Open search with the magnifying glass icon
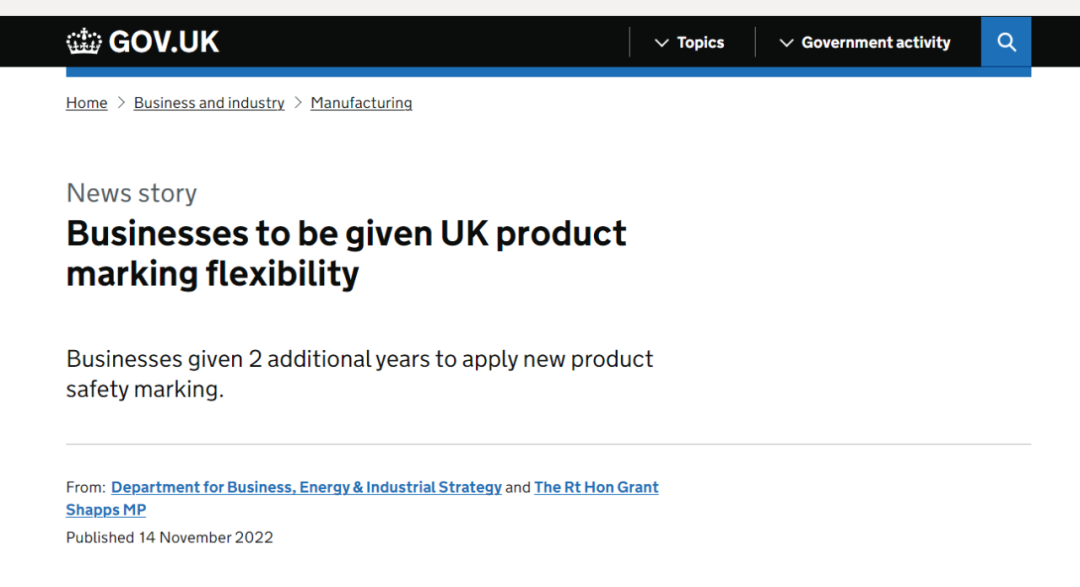This screenshot has width=1080, height=587. click(1006, 42)
